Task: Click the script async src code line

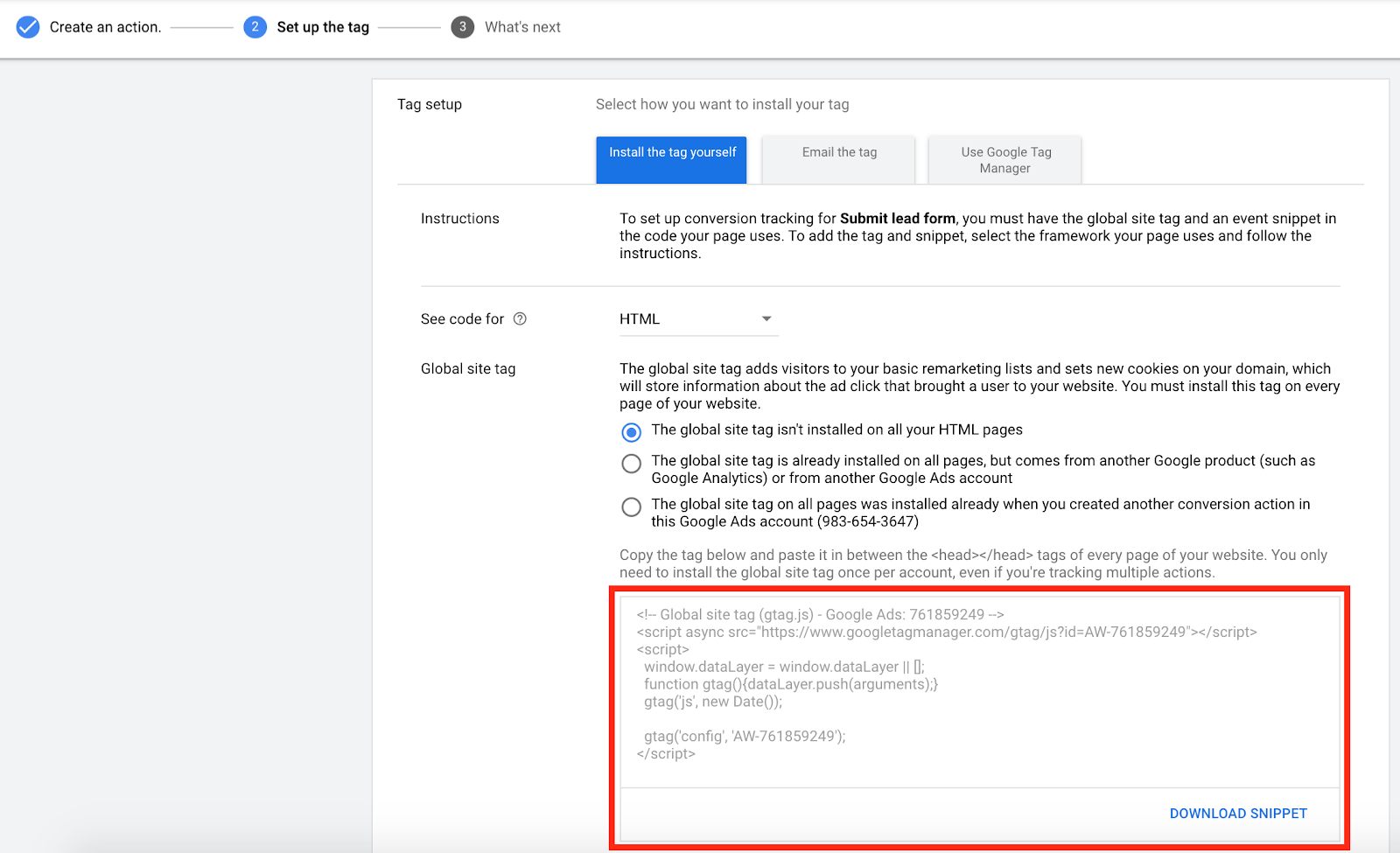Action: pyautogui.click(x=947, y=632)
